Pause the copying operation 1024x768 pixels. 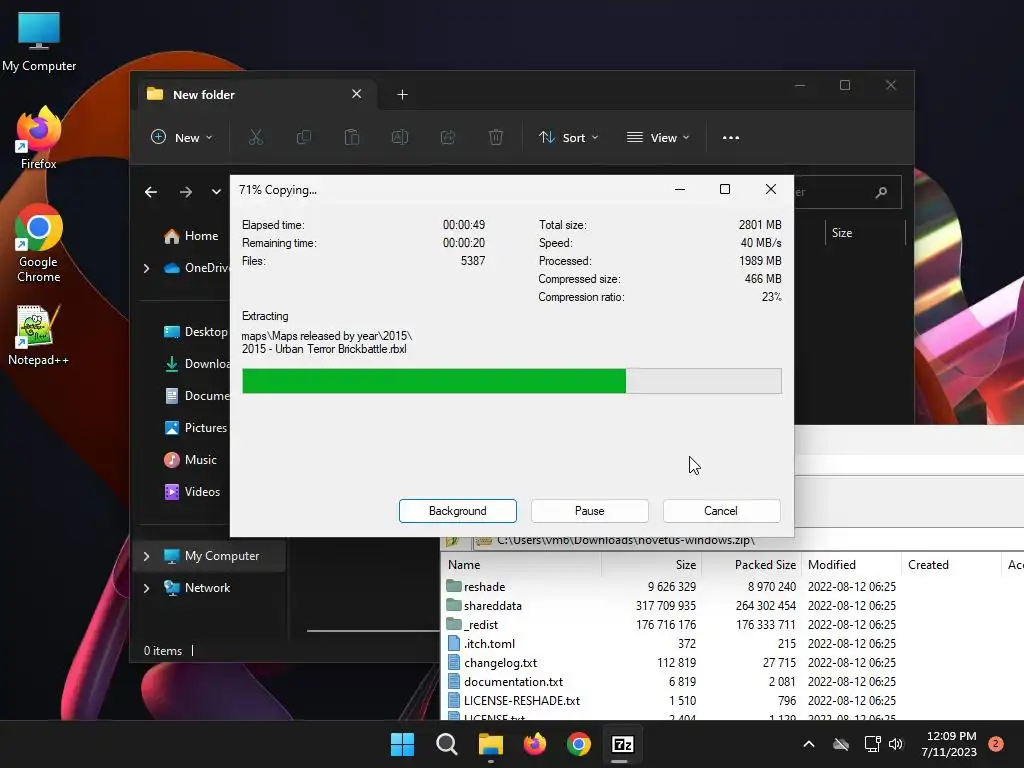tap(589, 511)
